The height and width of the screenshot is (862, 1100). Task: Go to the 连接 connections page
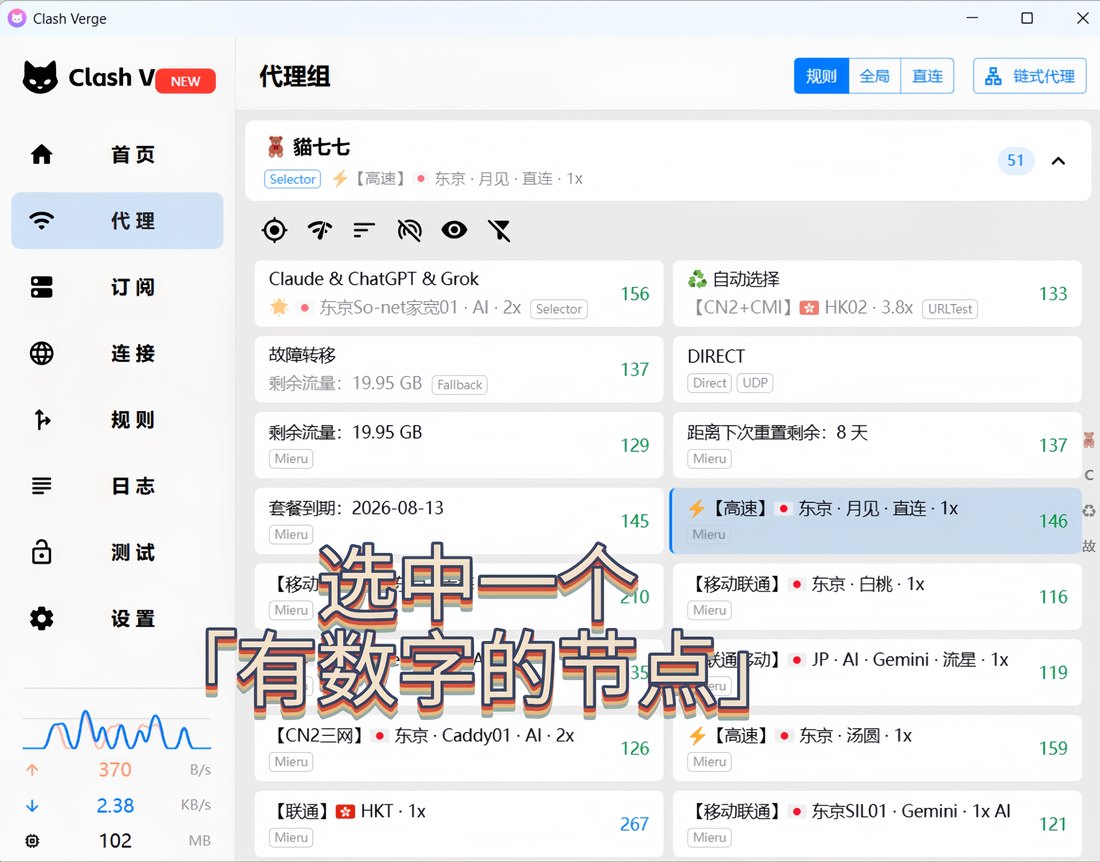pos(117,353)
